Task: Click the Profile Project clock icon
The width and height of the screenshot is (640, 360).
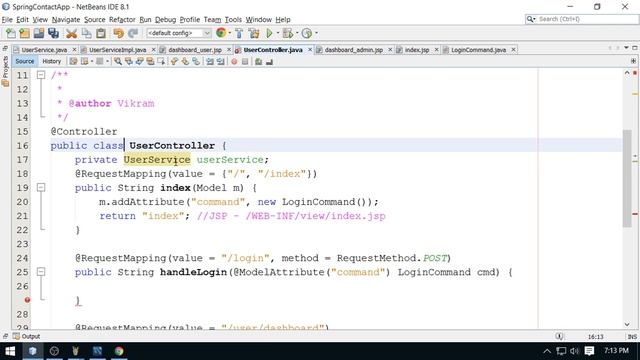Action: click(x=307, y=33)
